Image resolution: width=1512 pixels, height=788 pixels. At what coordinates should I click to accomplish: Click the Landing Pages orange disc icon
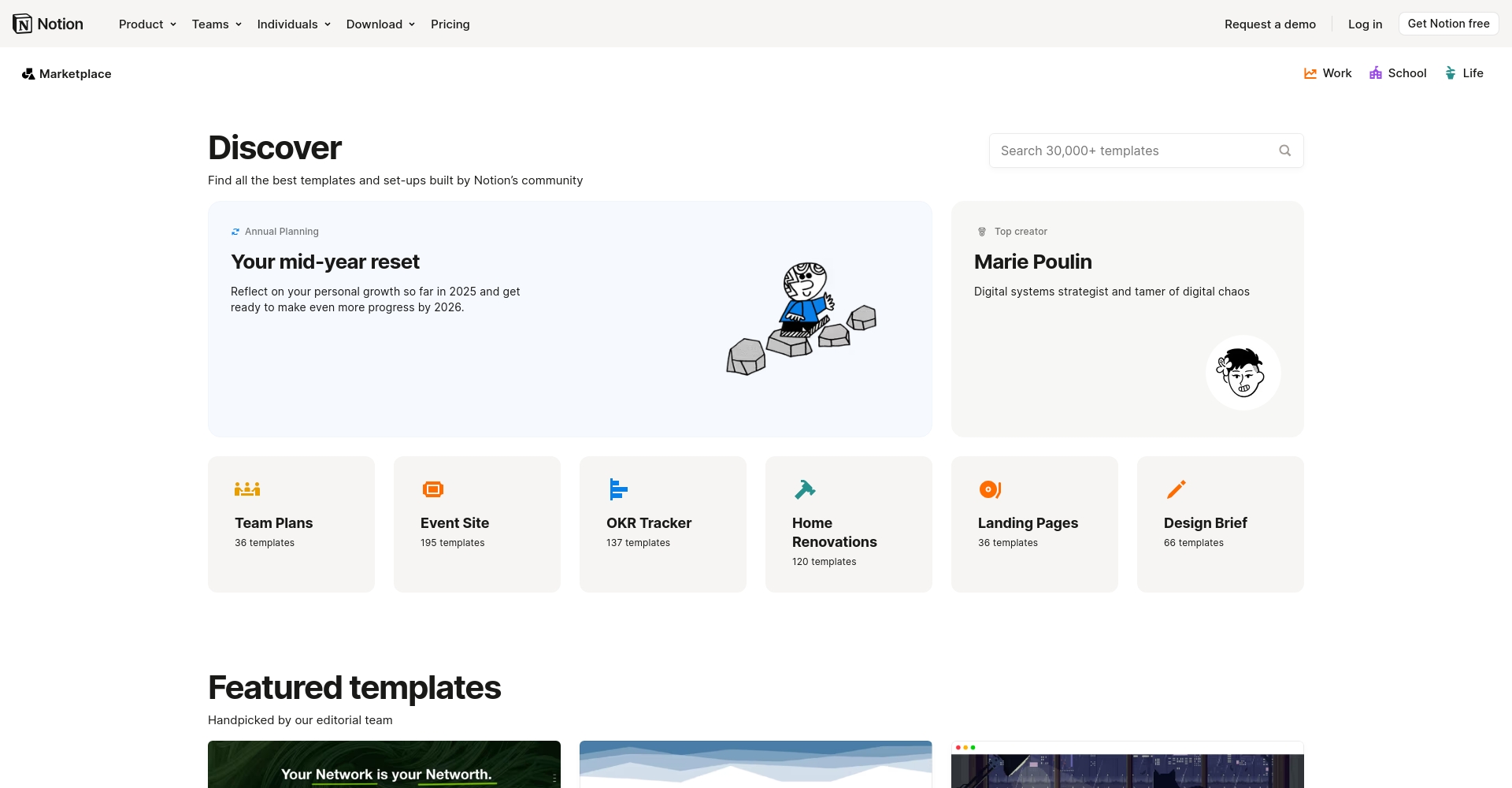[x=990, y=489]
